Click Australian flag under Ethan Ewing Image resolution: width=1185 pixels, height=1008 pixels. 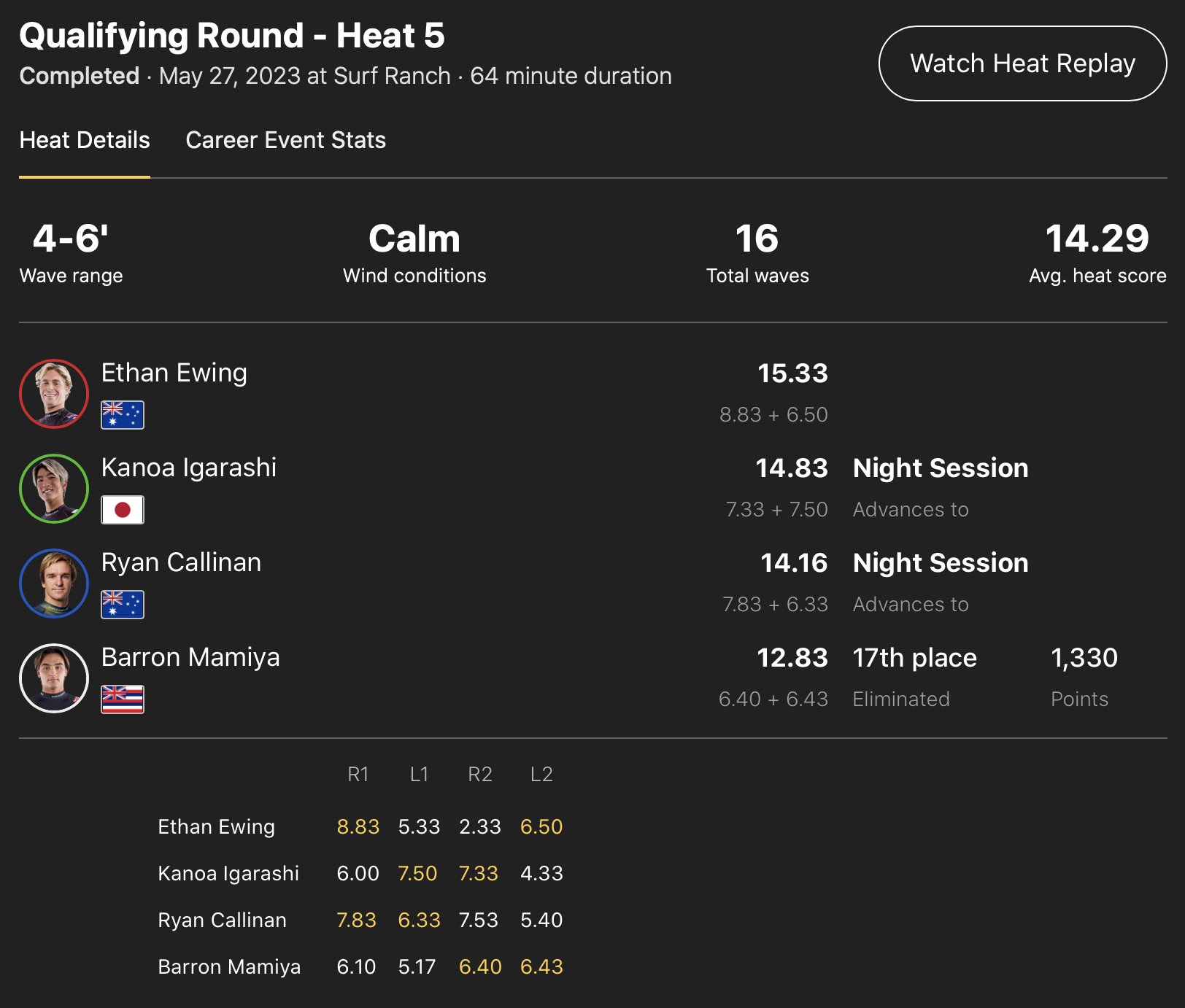(123, 415)
